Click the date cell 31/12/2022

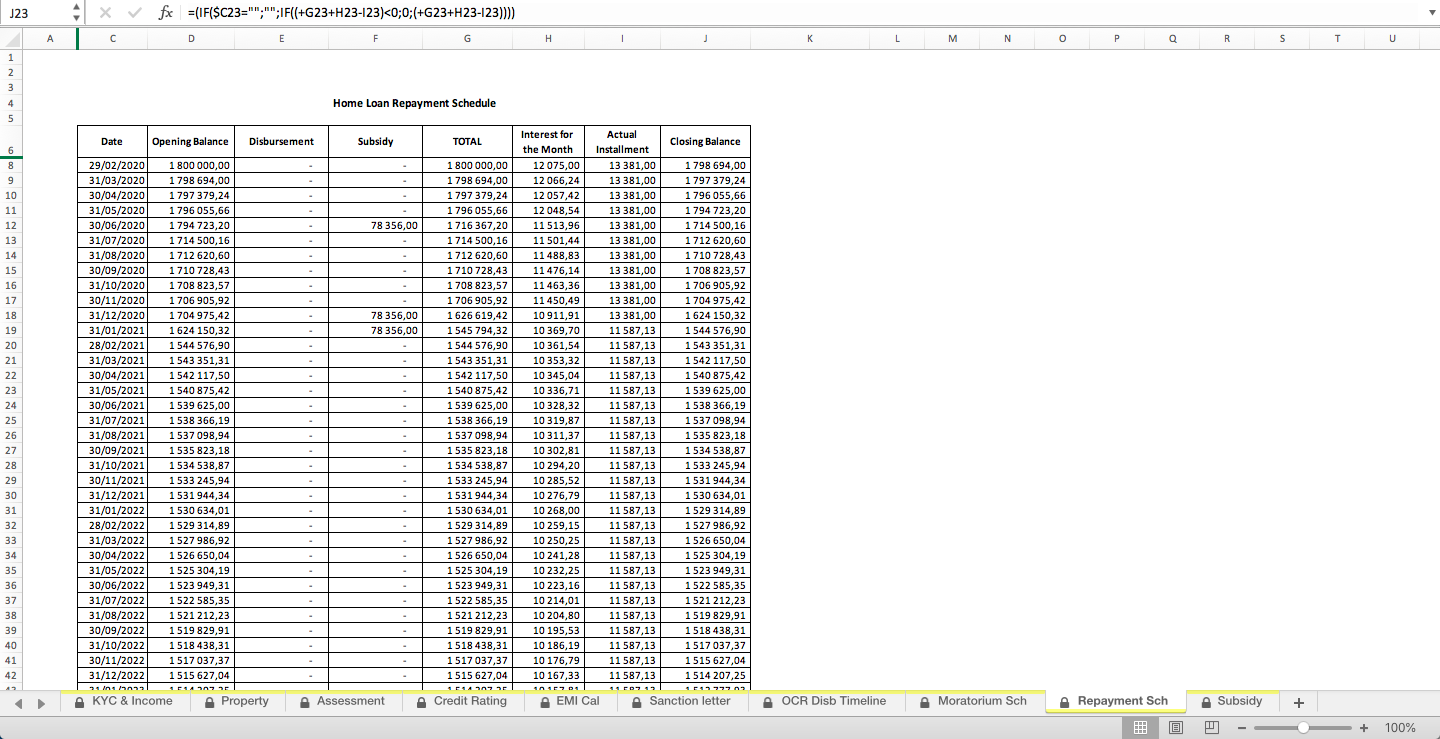112,675
